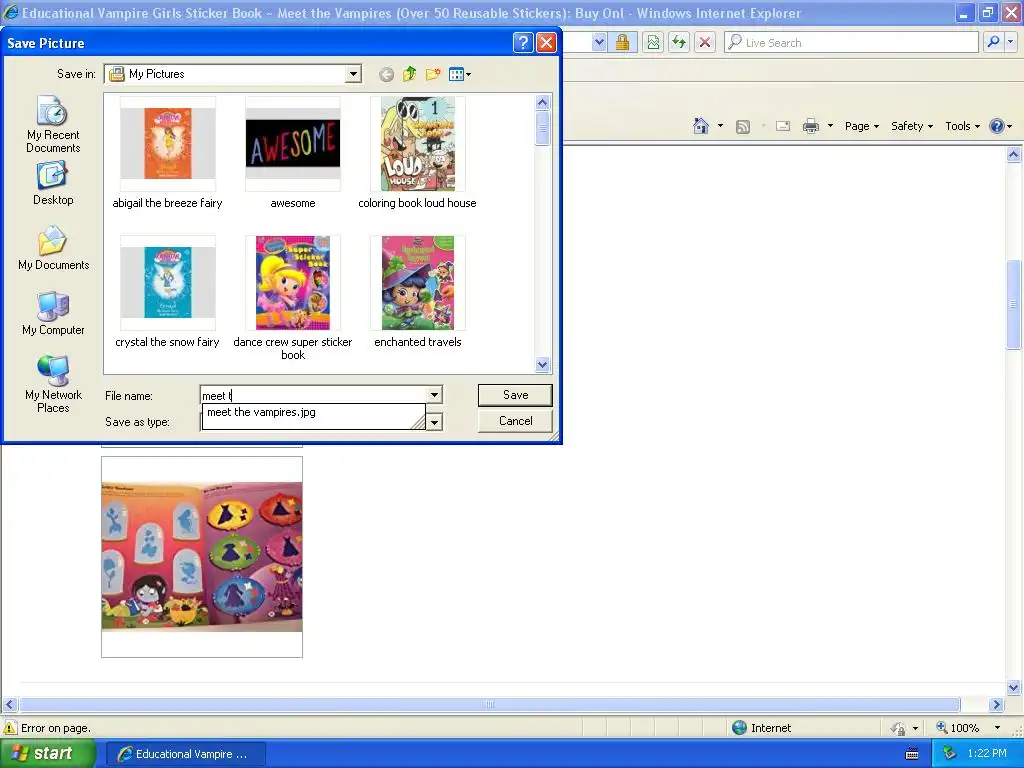Expand the Save in My Pictures dropdown

pyautogui.click(x=353, y=74)
